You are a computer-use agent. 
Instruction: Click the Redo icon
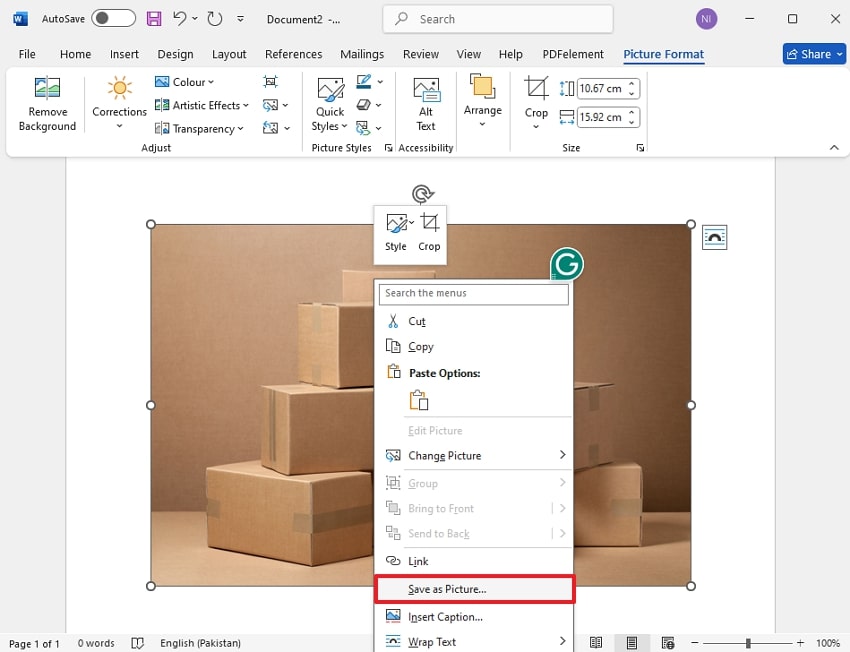215,19
